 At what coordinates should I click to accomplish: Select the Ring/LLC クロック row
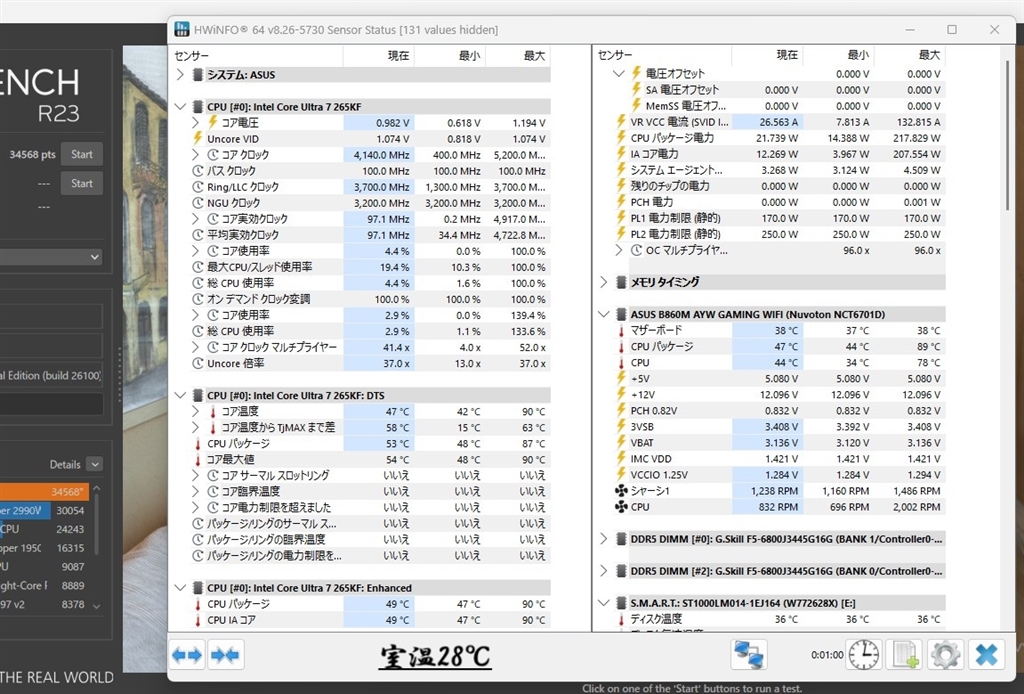coord(370,187)
